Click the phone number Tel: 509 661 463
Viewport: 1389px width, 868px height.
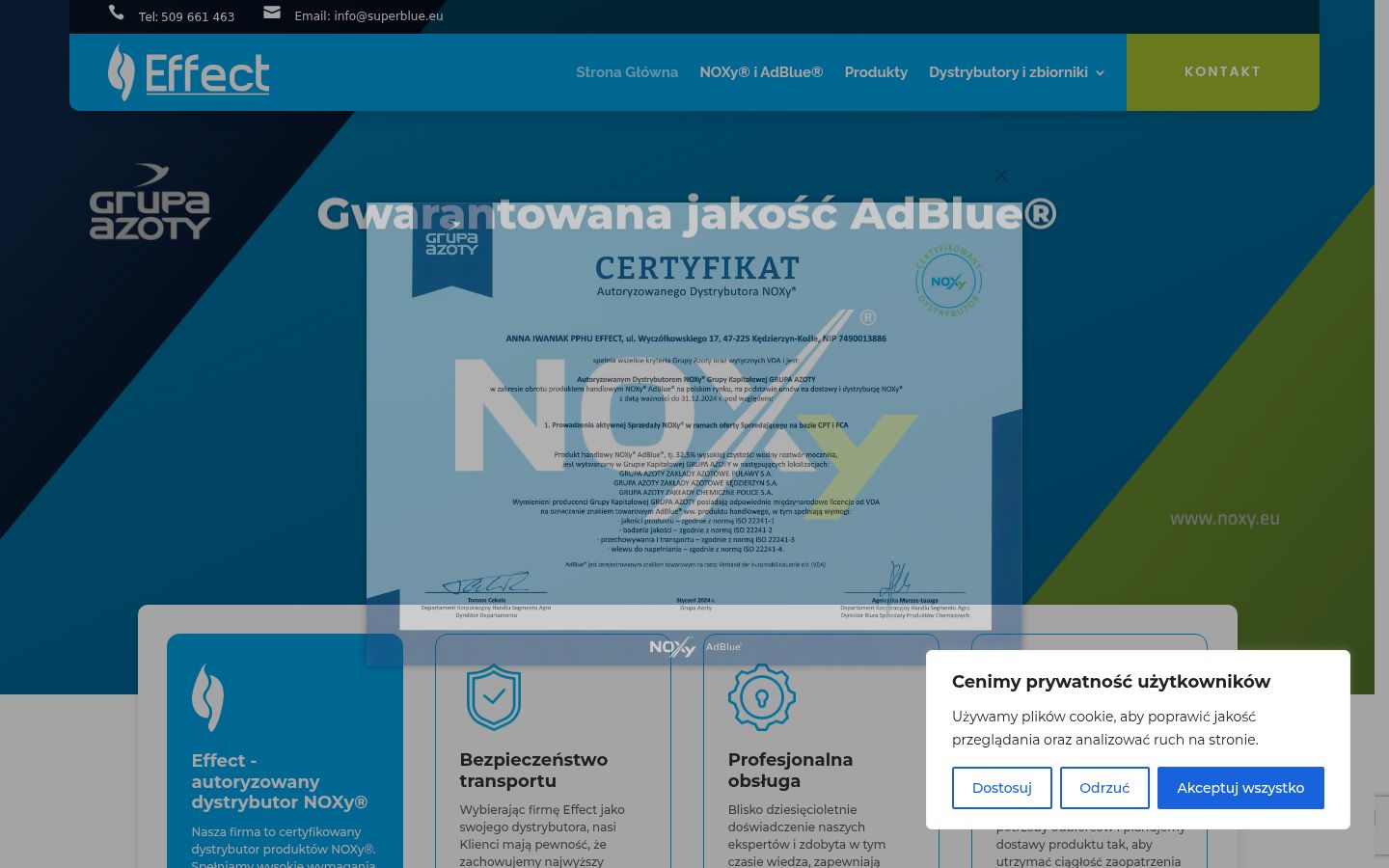click(x=187, y=16)
